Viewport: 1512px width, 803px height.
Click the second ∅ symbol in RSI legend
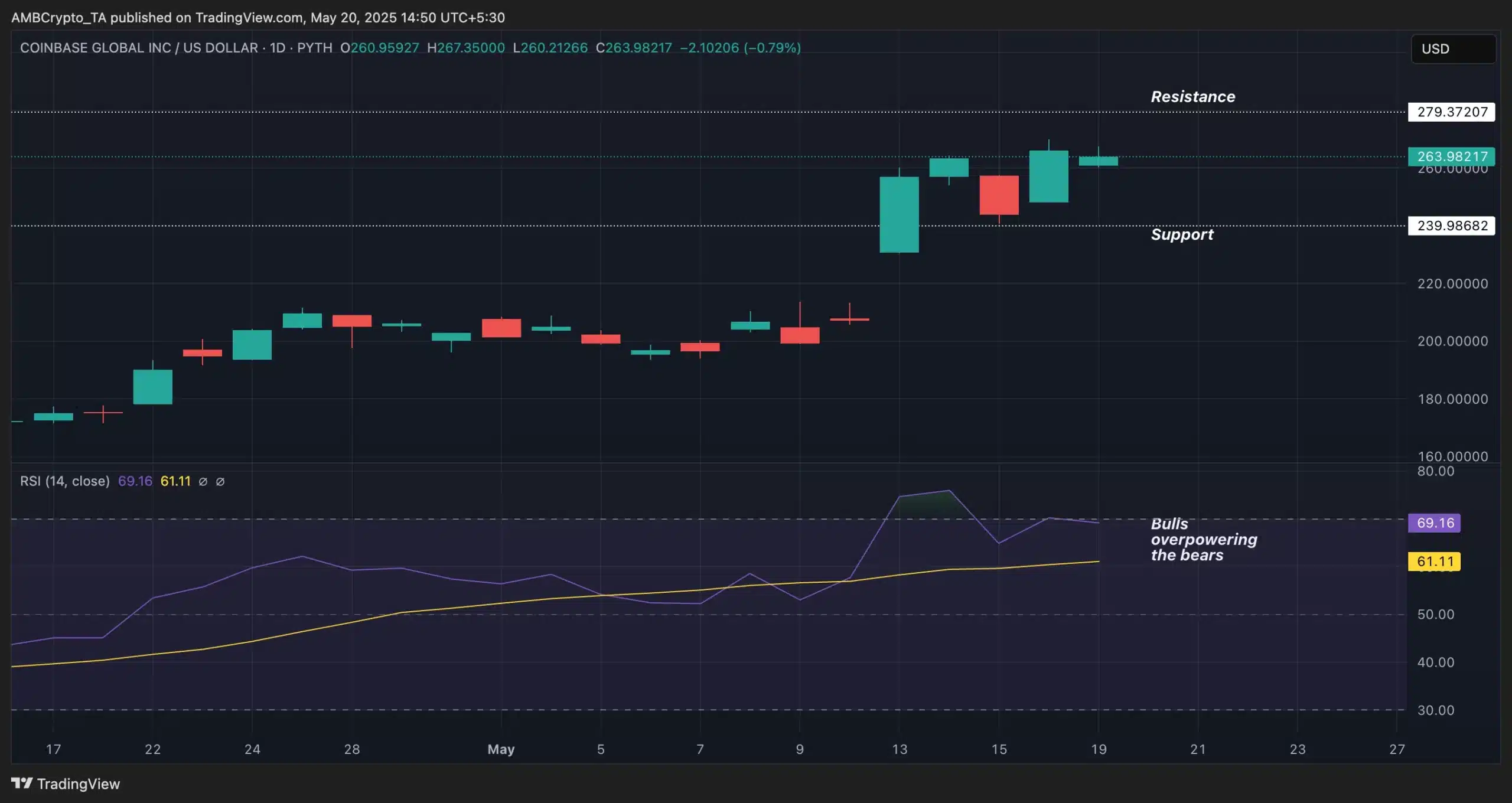[220, 482]
